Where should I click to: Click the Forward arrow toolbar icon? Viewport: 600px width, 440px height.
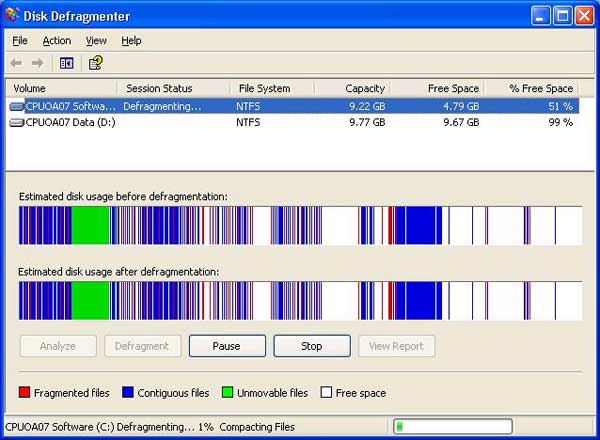38,63
